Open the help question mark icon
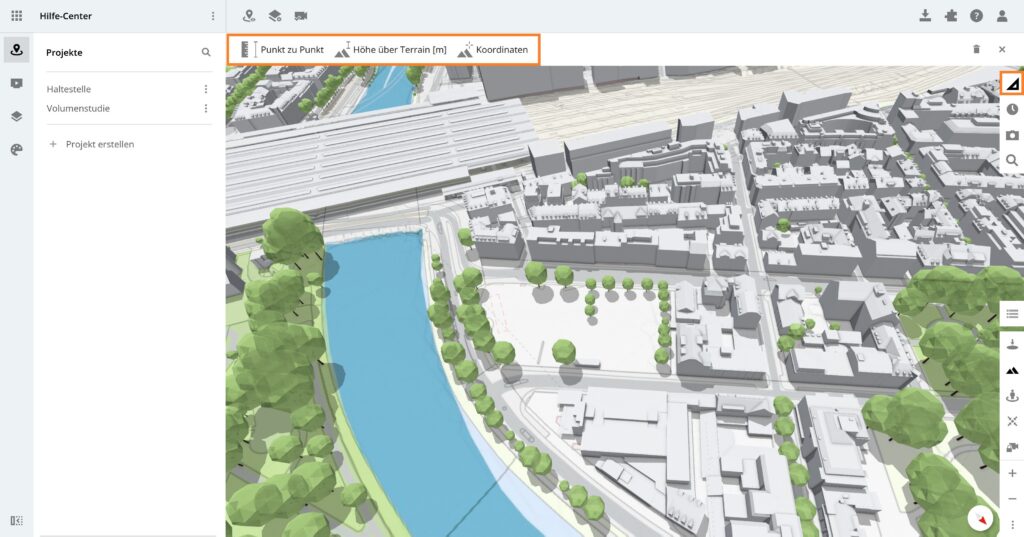This screenshot has width=1024, height=537. click(976, 16)
